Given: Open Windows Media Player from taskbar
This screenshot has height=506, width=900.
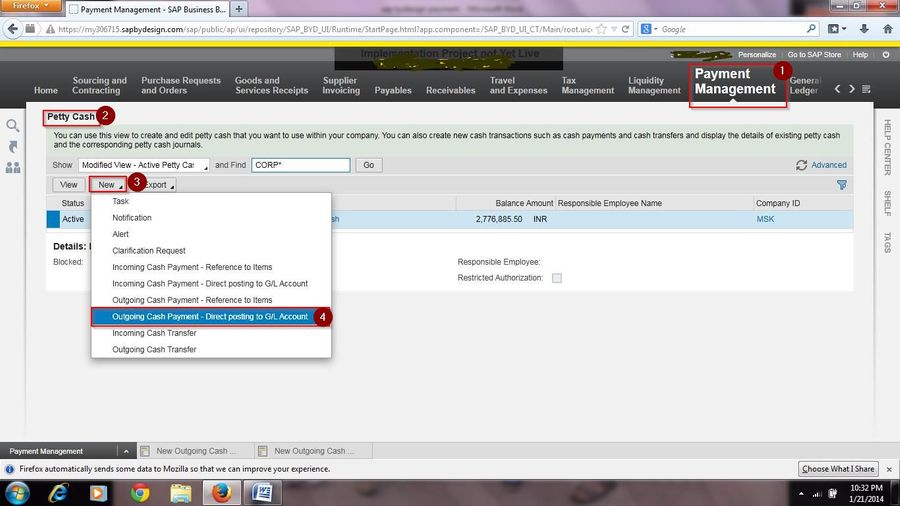Looking at the screenshot, I should 98,493.
